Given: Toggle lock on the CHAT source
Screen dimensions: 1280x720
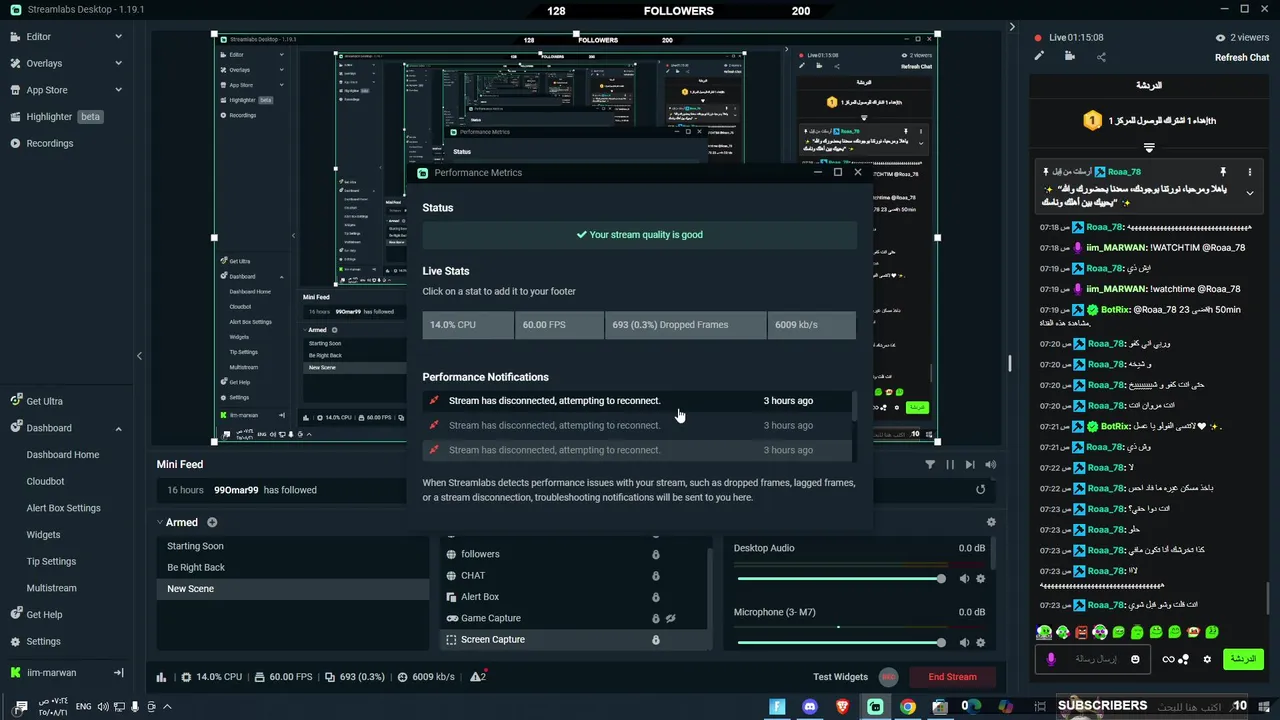Looking at the screenshot, I should [x=656, y=575].
